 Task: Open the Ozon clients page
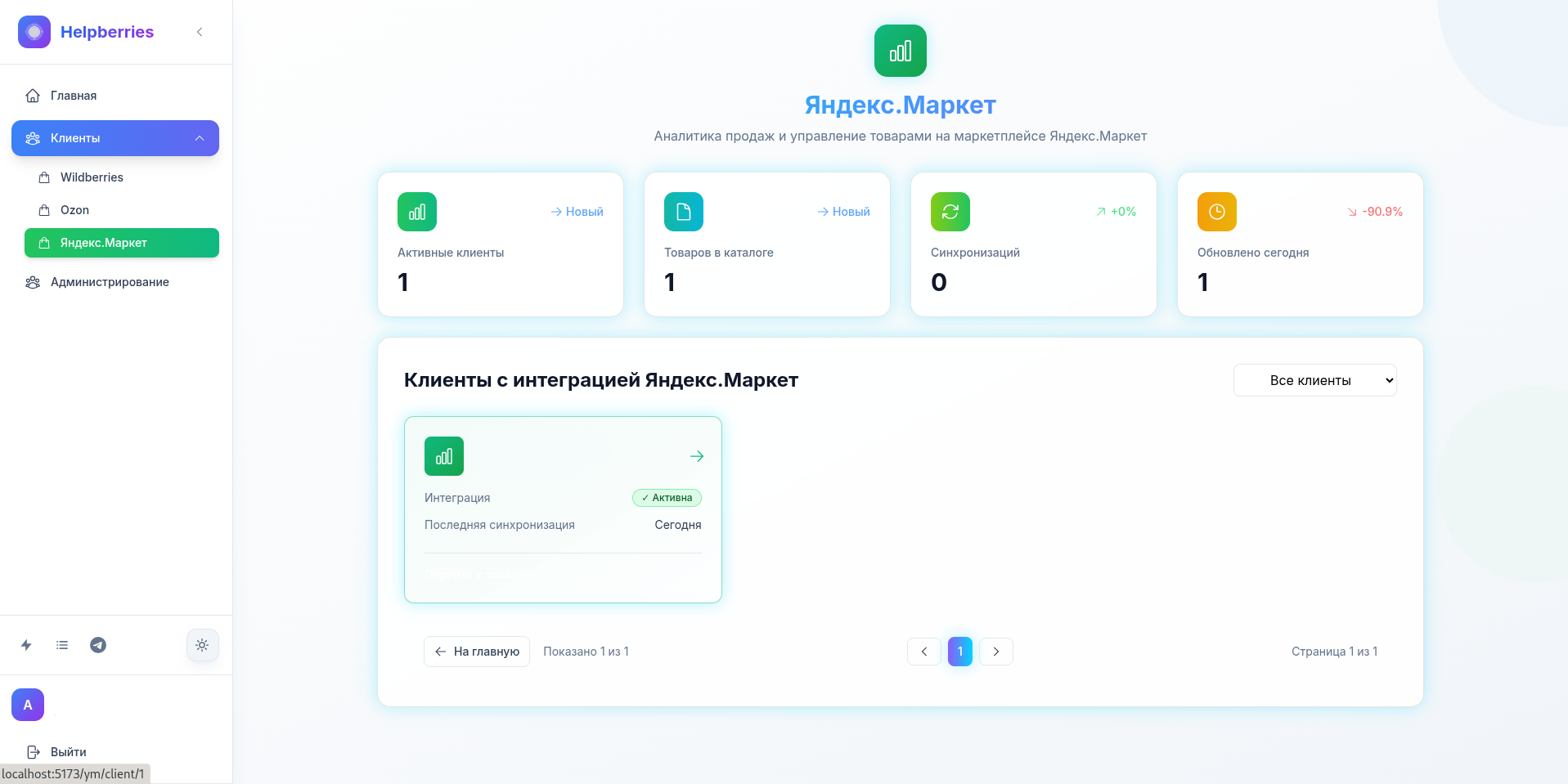click(x=122, y=210)
